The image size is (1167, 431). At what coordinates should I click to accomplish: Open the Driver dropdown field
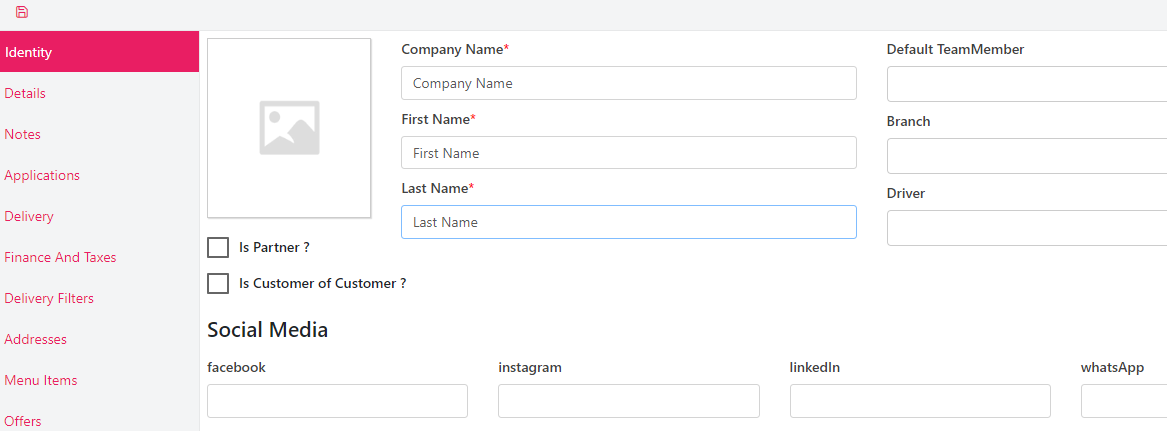pyautogui.click(x=1026, y=228)
